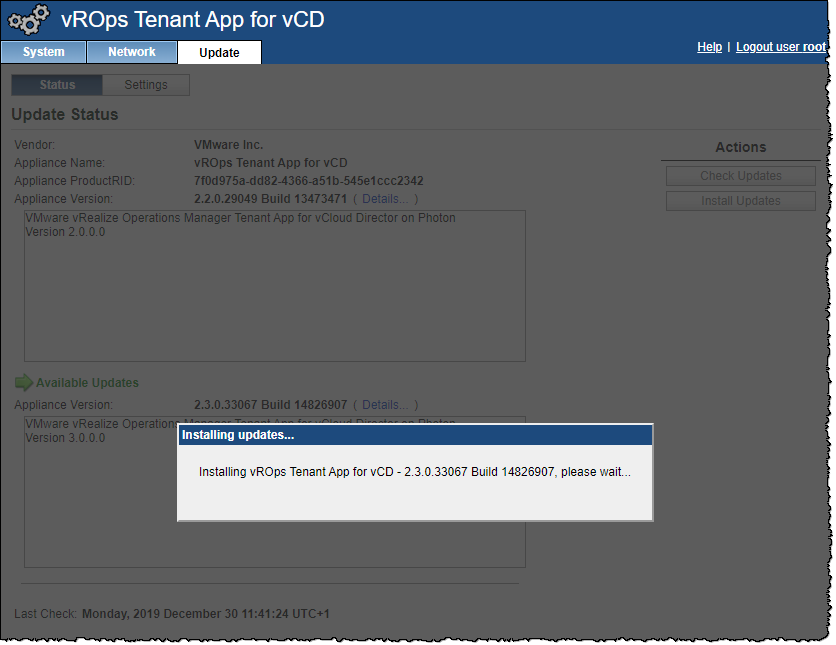Viewport: 836px width, 645px height.
Task: Open the System tab
Action: point(43,52)
